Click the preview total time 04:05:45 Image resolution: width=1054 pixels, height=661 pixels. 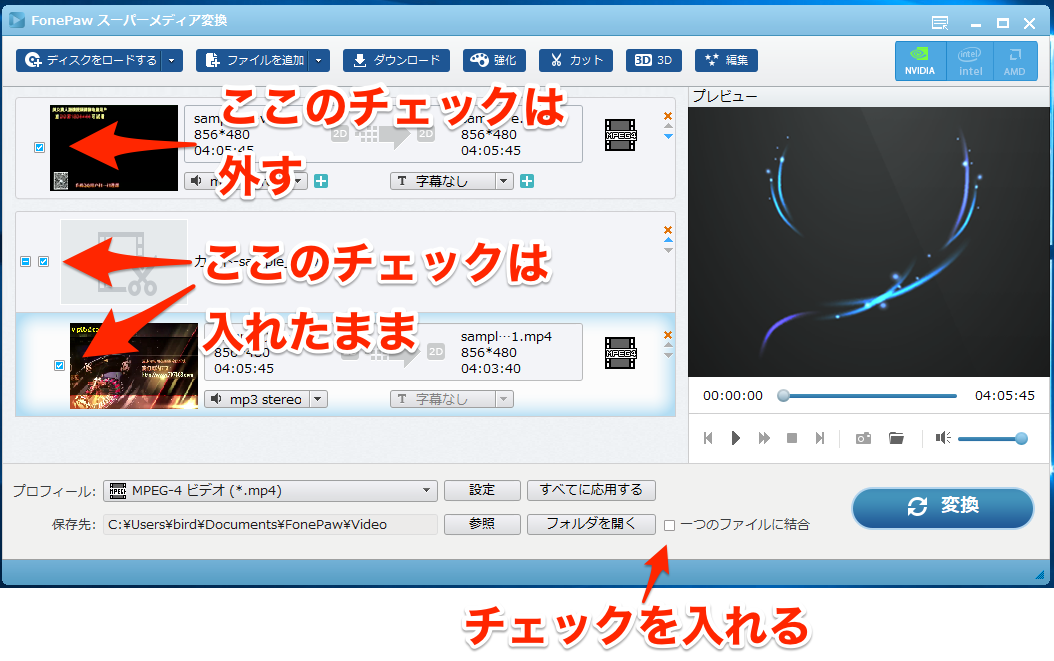[1005, 396]
